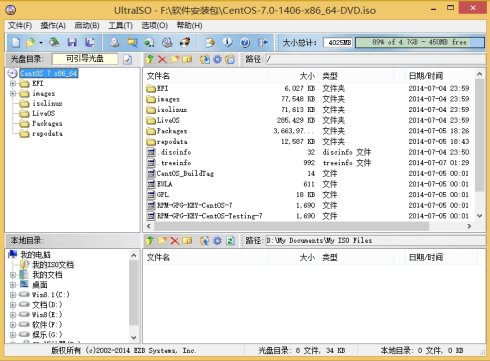This screenshot has width=490, height=361.
Task: Expand the 我的文档 node in the local tree
Action: (13, 275)
